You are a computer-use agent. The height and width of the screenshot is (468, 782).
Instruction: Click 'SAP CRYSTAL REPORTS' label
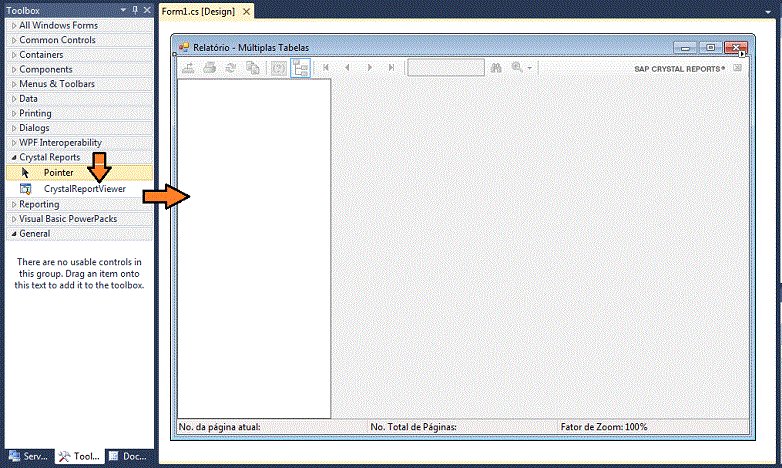(x=679, y=69)
